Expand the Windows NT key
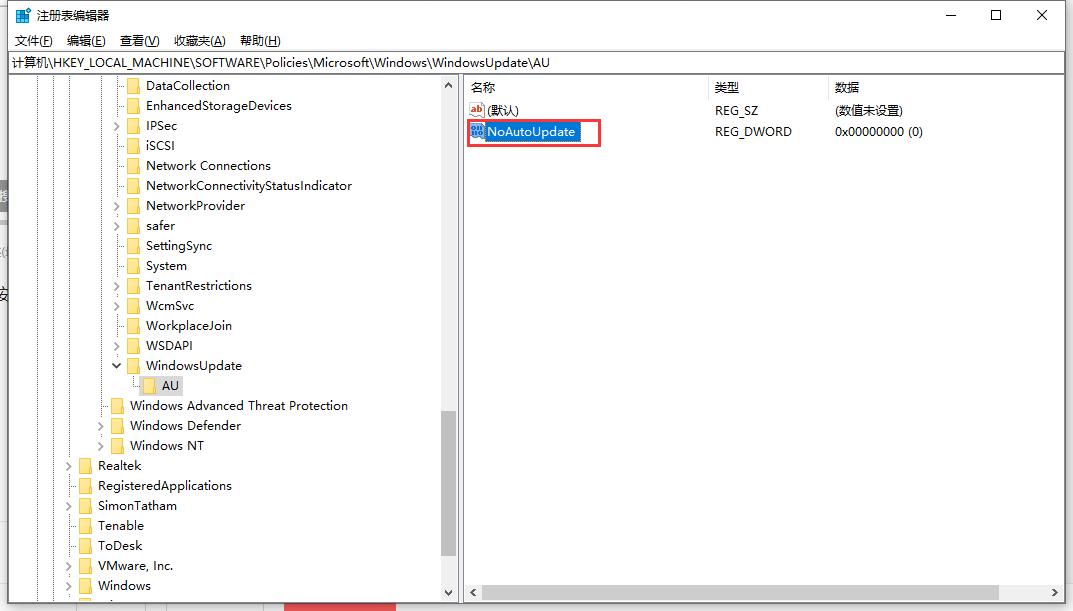This screenshot has height=611, width=1073. tap(101, 446)
